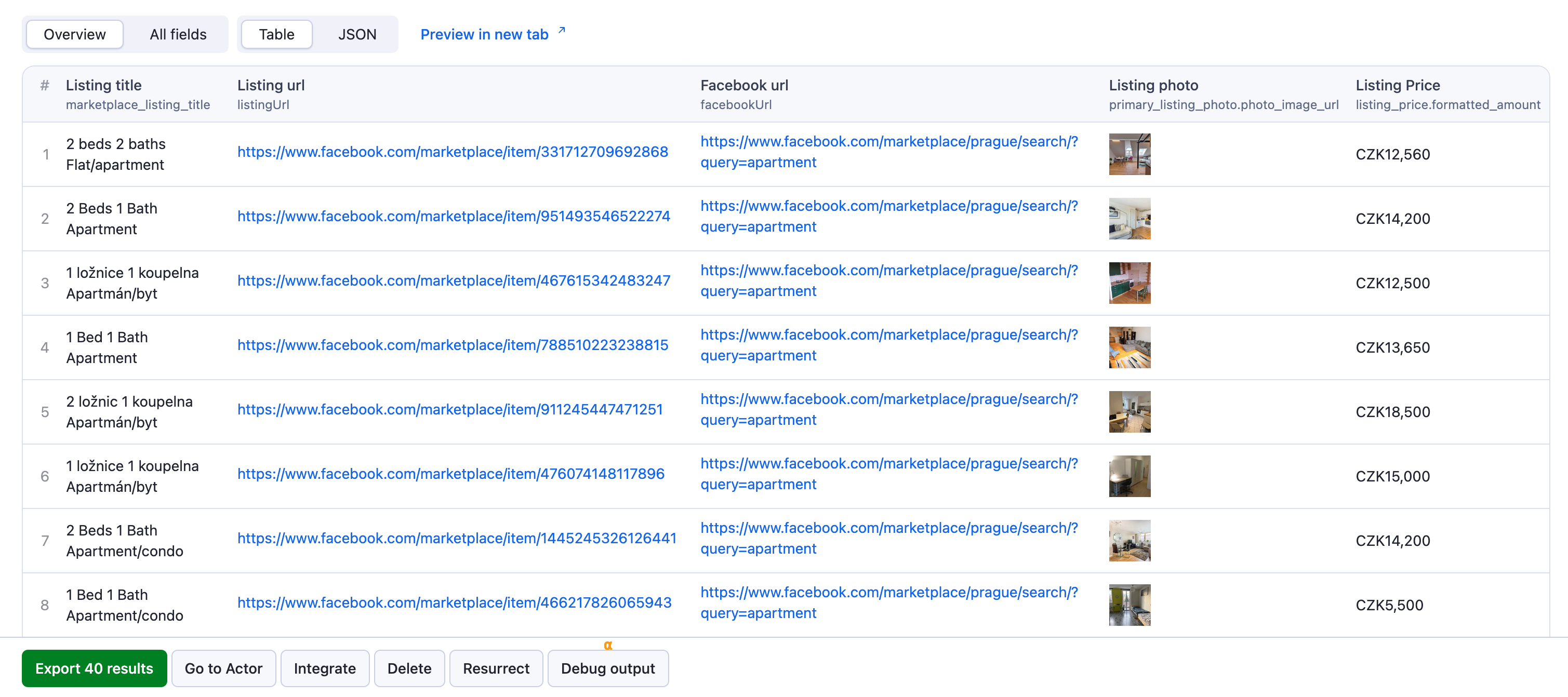Viewport: 1568px width, 697px height.
Task: Click Export 40 results
Action: 95,668
